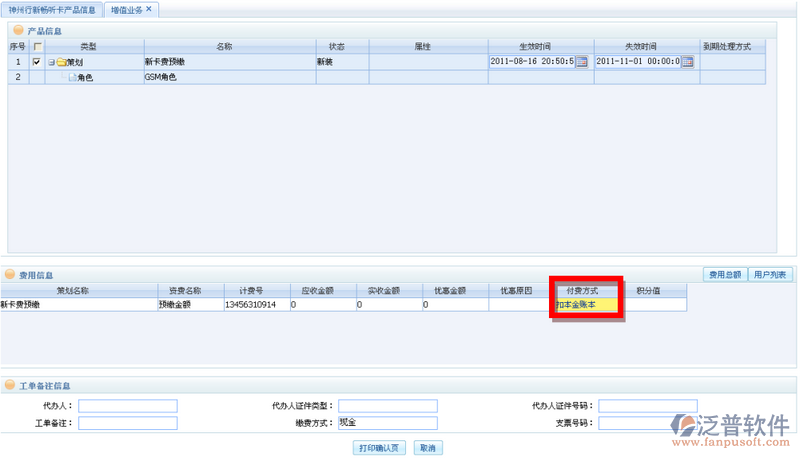Click the 缴费方式 field showing 现金

coord(387,423)
